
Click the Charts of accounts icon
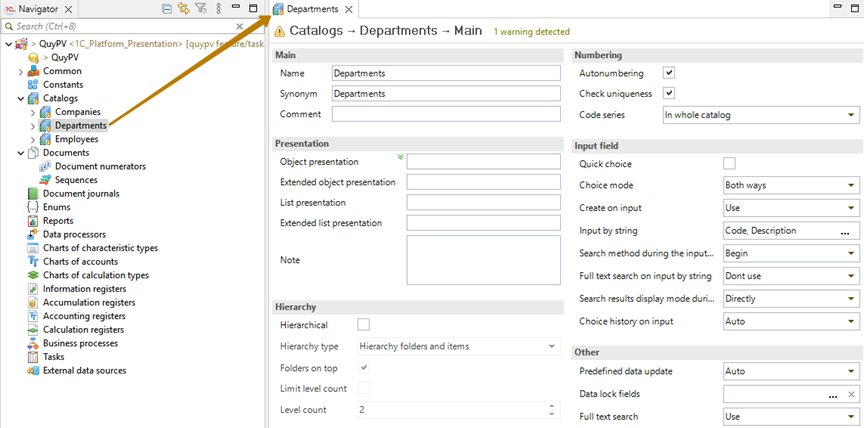33,262
